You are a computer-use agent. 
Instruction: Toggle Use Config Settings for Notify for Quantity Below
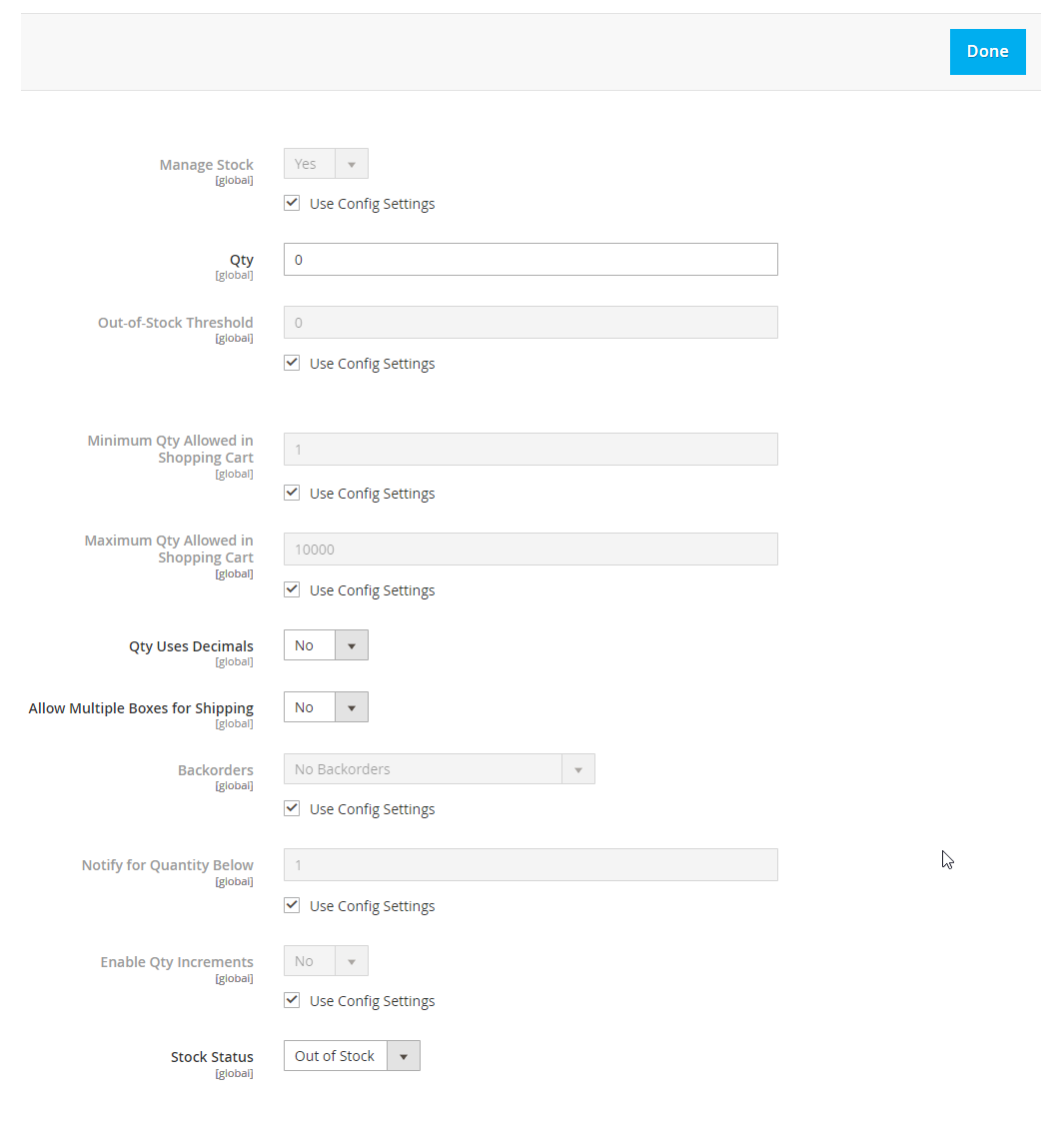(x=292, y=905)
